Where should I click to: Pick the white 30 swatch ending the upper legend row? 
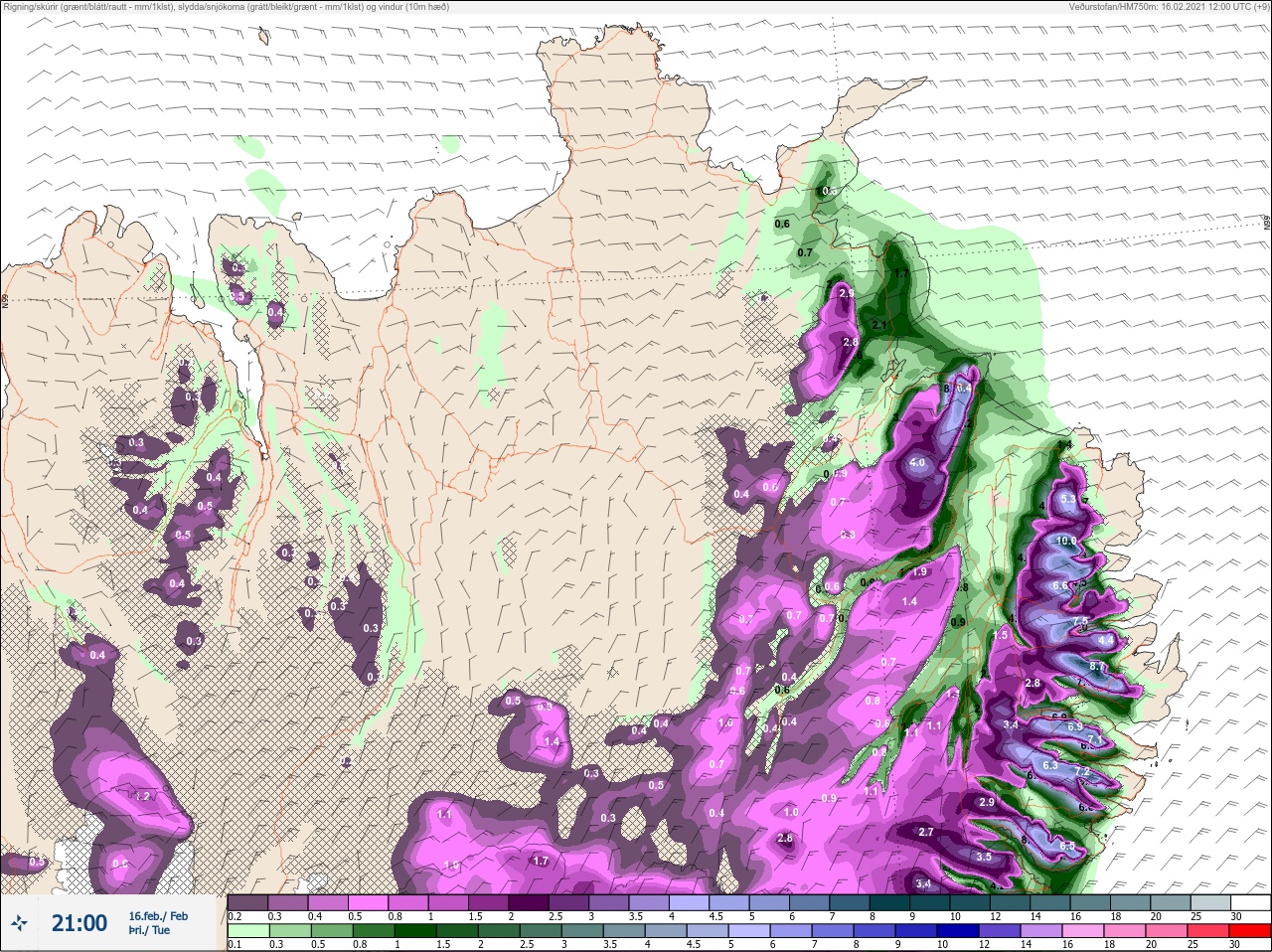tap(1250, 902)
